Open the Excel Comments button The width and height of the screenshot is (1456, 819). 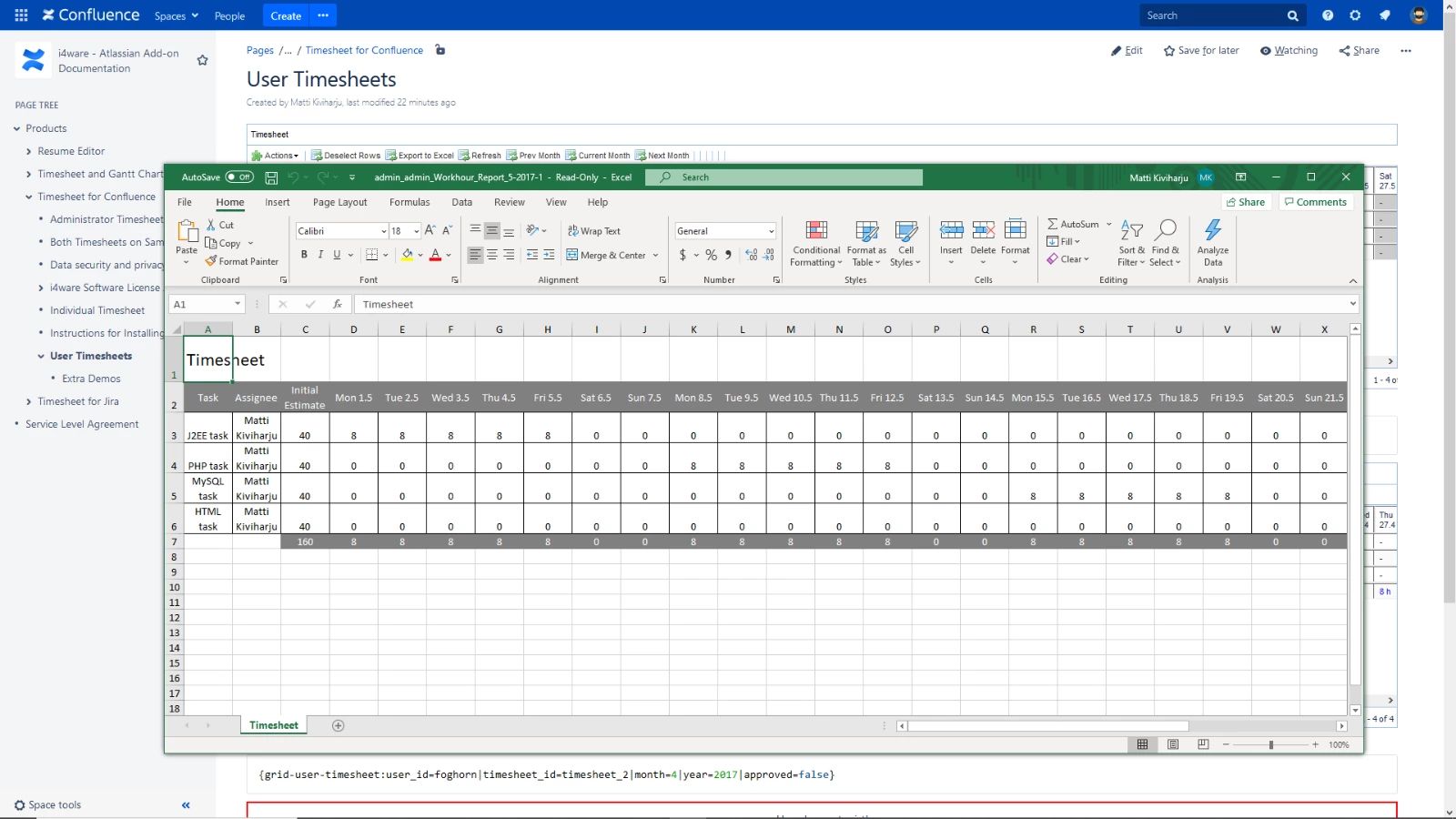coord(1315,202)
